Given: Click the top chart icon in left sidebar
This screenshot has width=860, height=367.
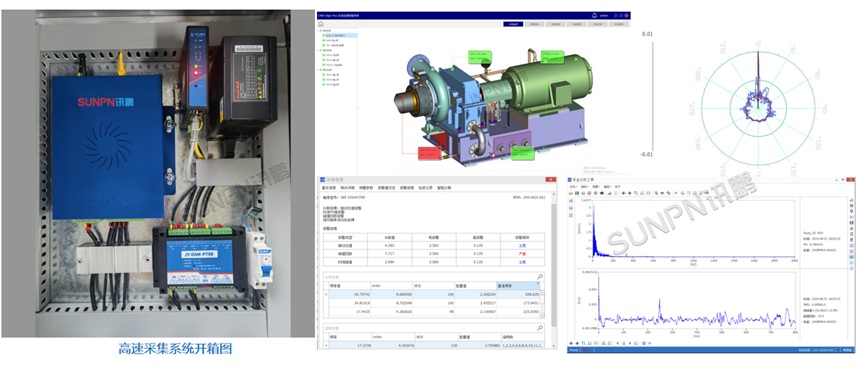Looking at the screenshot, I should coord(571,201).
